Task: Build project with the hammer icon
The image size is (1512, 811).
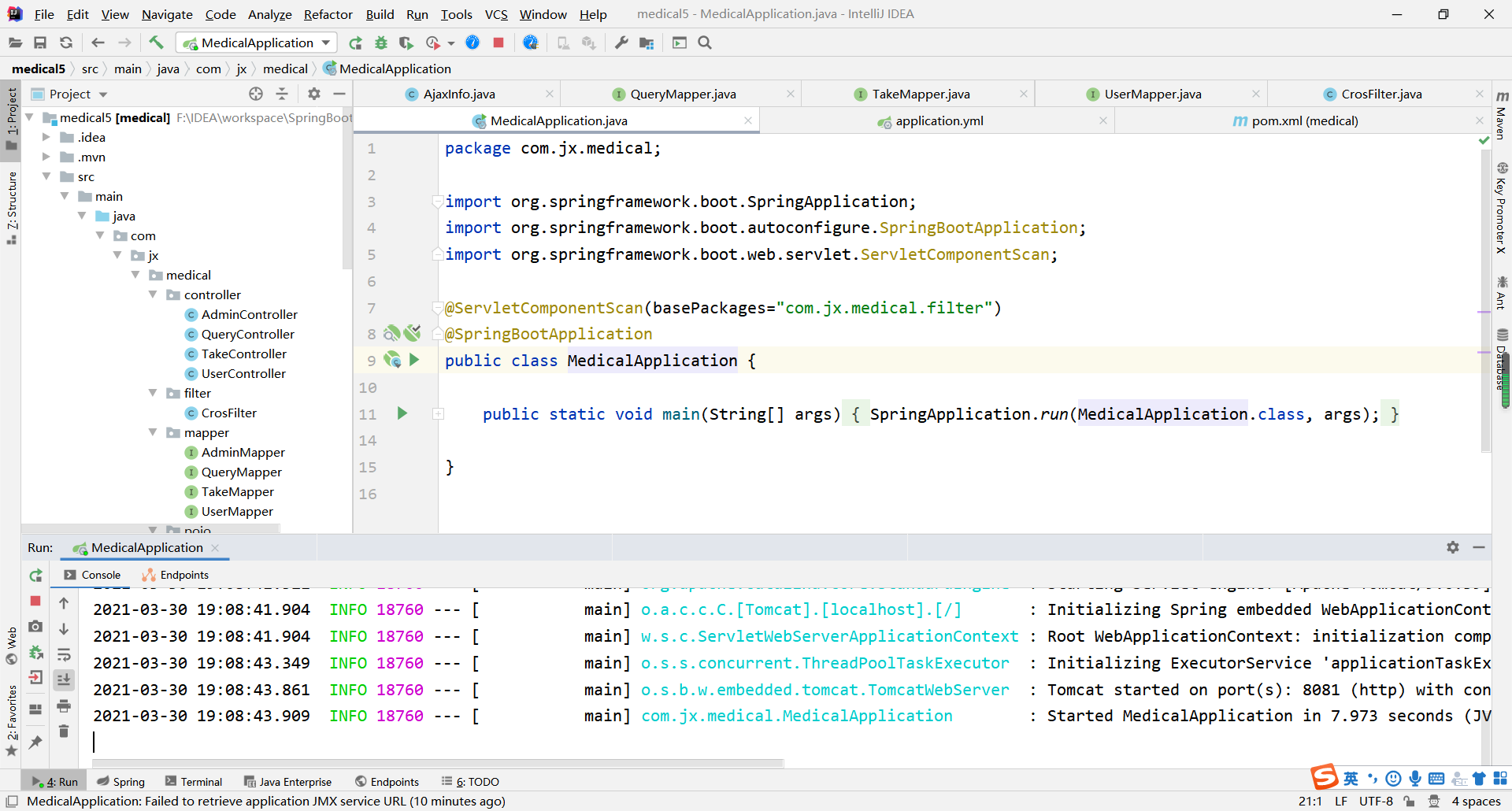Action: [x=156, y=43]
